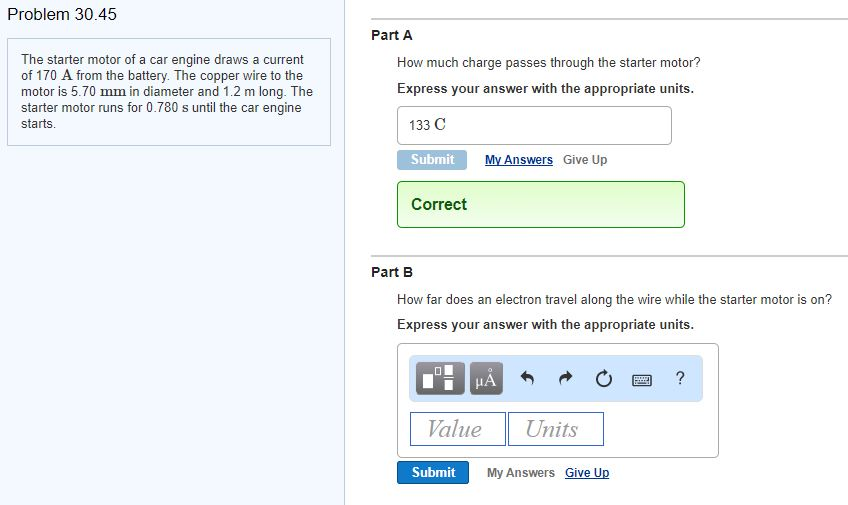Click the greyed Part A Submit button

pos(432,160)
